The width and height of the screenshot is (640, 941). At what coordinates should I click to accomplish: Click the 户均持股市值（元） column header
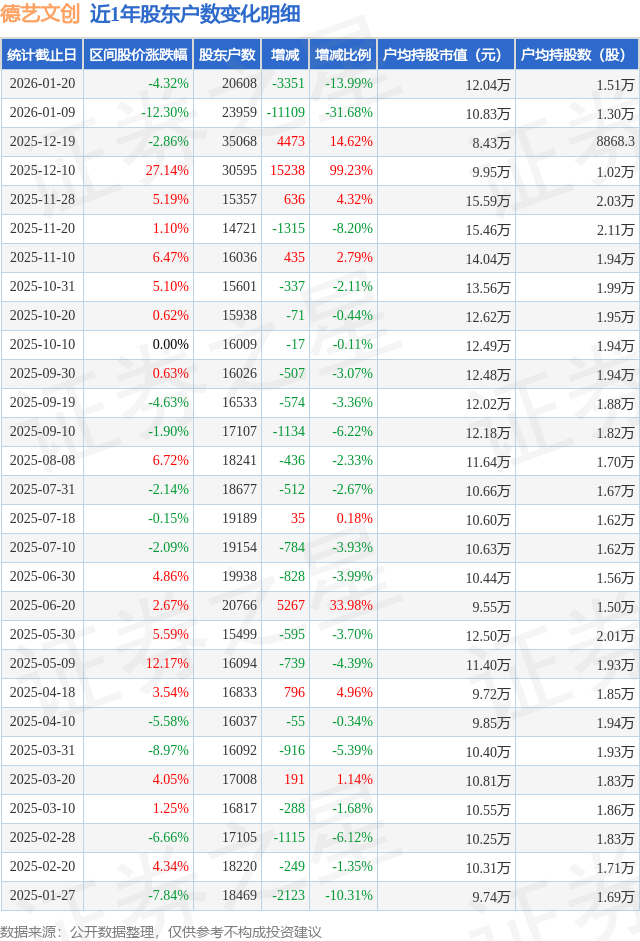coord(444,56)
